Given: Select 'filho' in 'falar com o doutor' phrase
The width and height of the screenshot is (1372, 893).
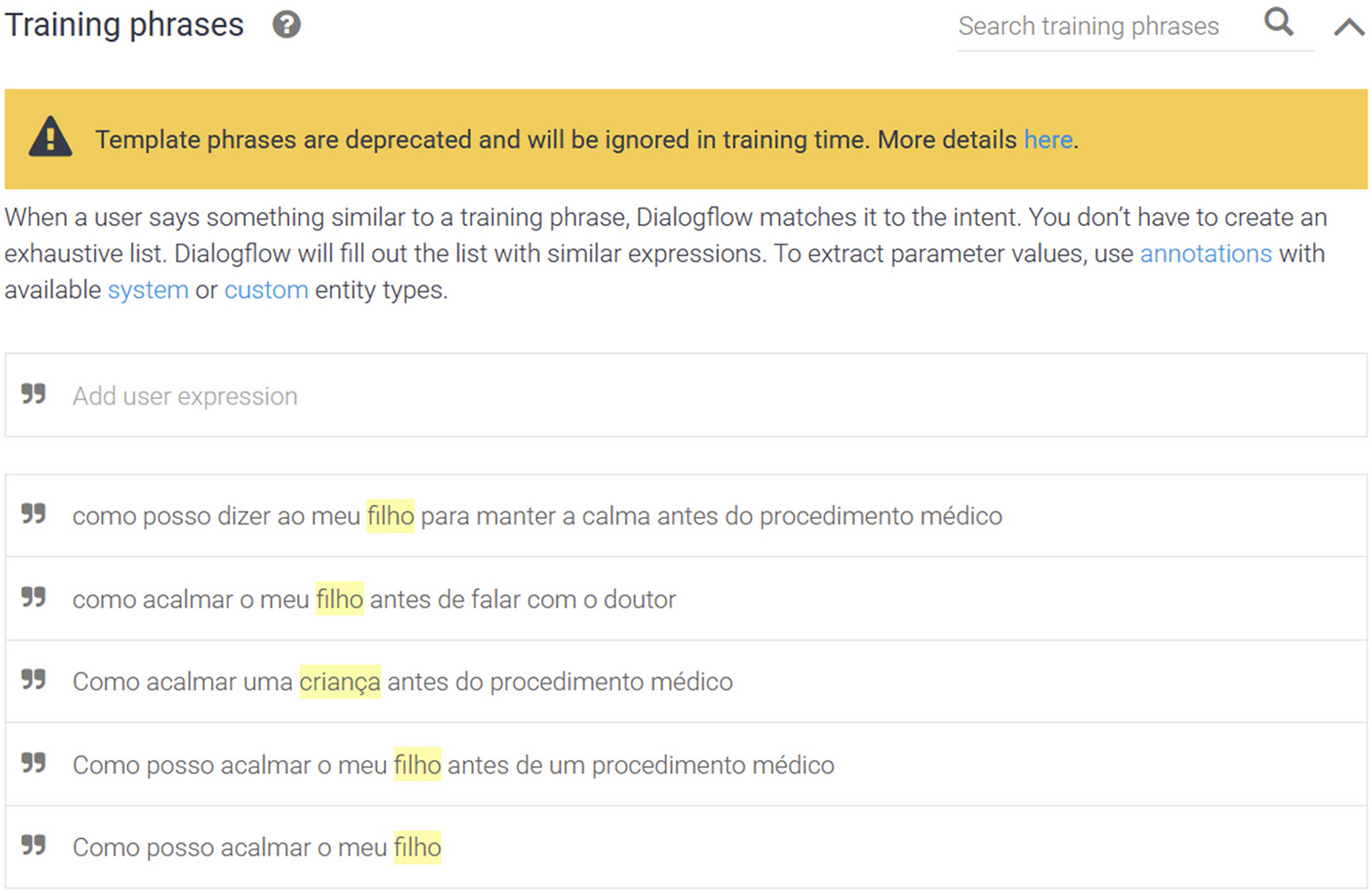Looking at the screenshot, I should pyautogui.click(x=339, y=599).
